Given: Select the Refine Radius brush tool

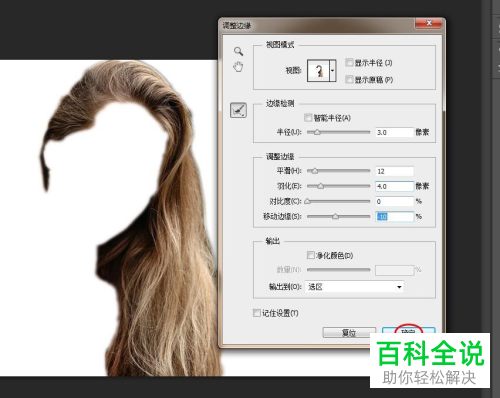Looking at the screenshot, I should (238, 110).
